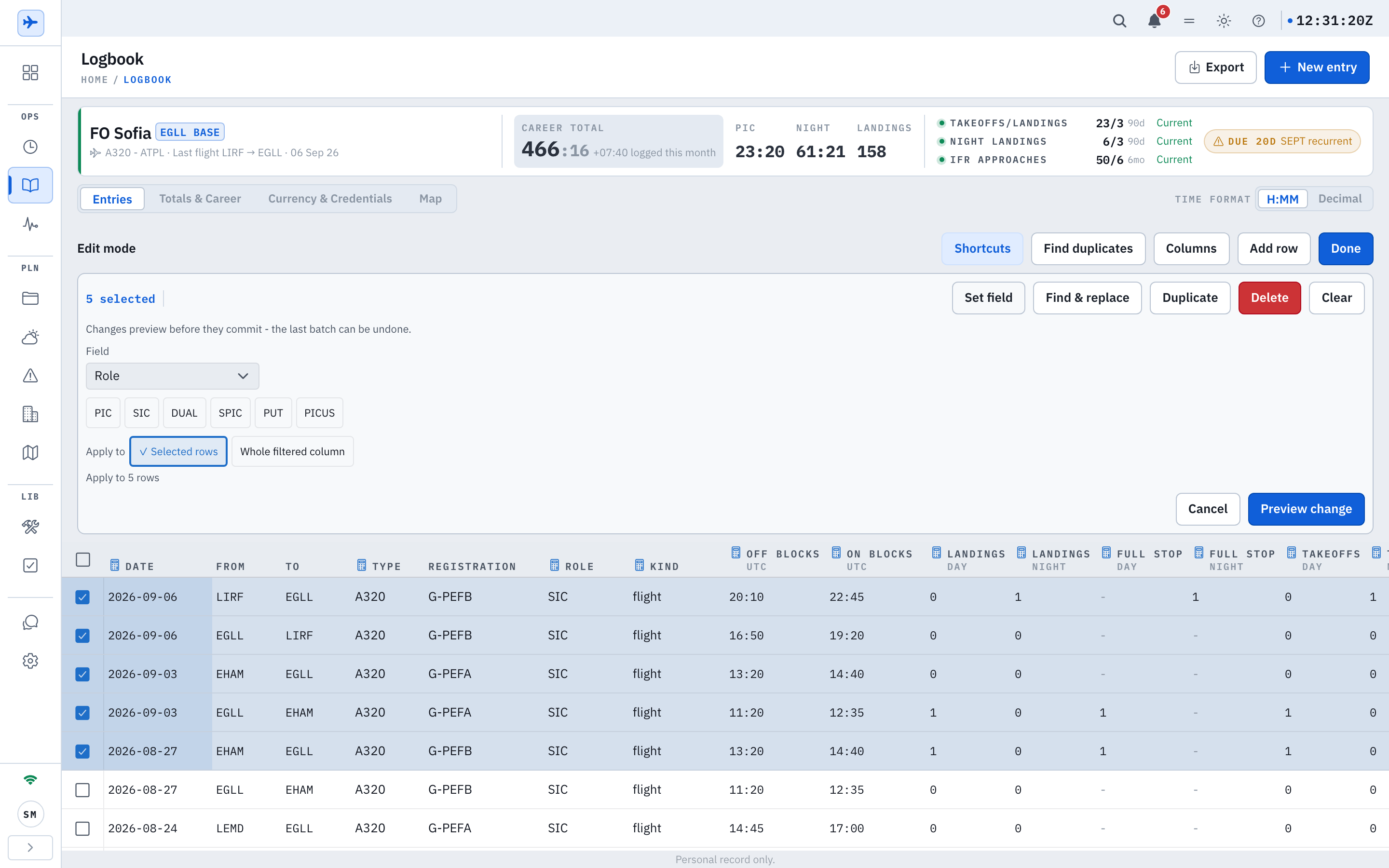Image resolution: width=1389 pixels, height=868 pixels.
Task: Choose Whole filtered column apply option
Action: 292,452
